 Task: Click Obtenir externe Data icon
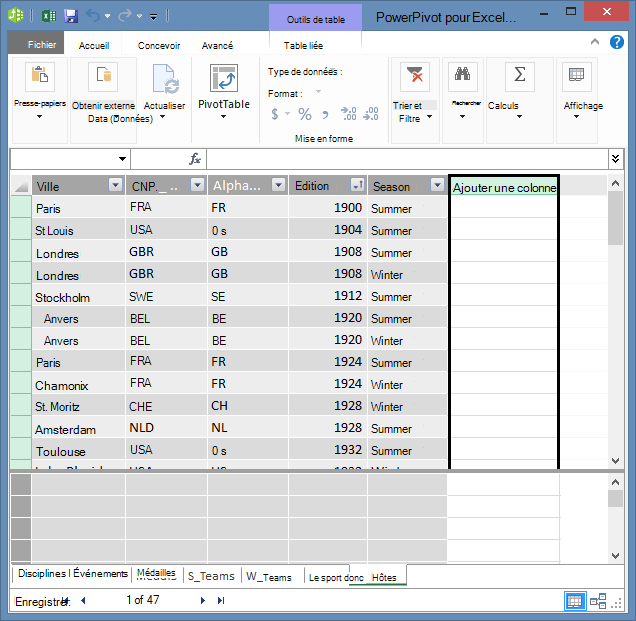(103, 77)
